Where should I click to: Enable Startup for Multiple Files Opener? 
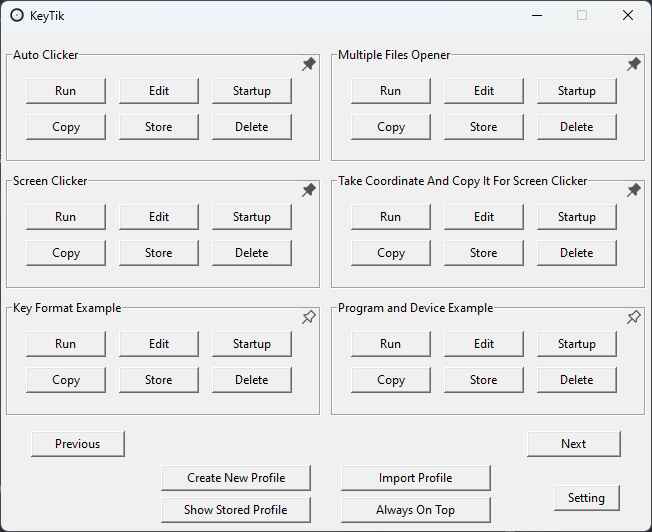point(577,91)
